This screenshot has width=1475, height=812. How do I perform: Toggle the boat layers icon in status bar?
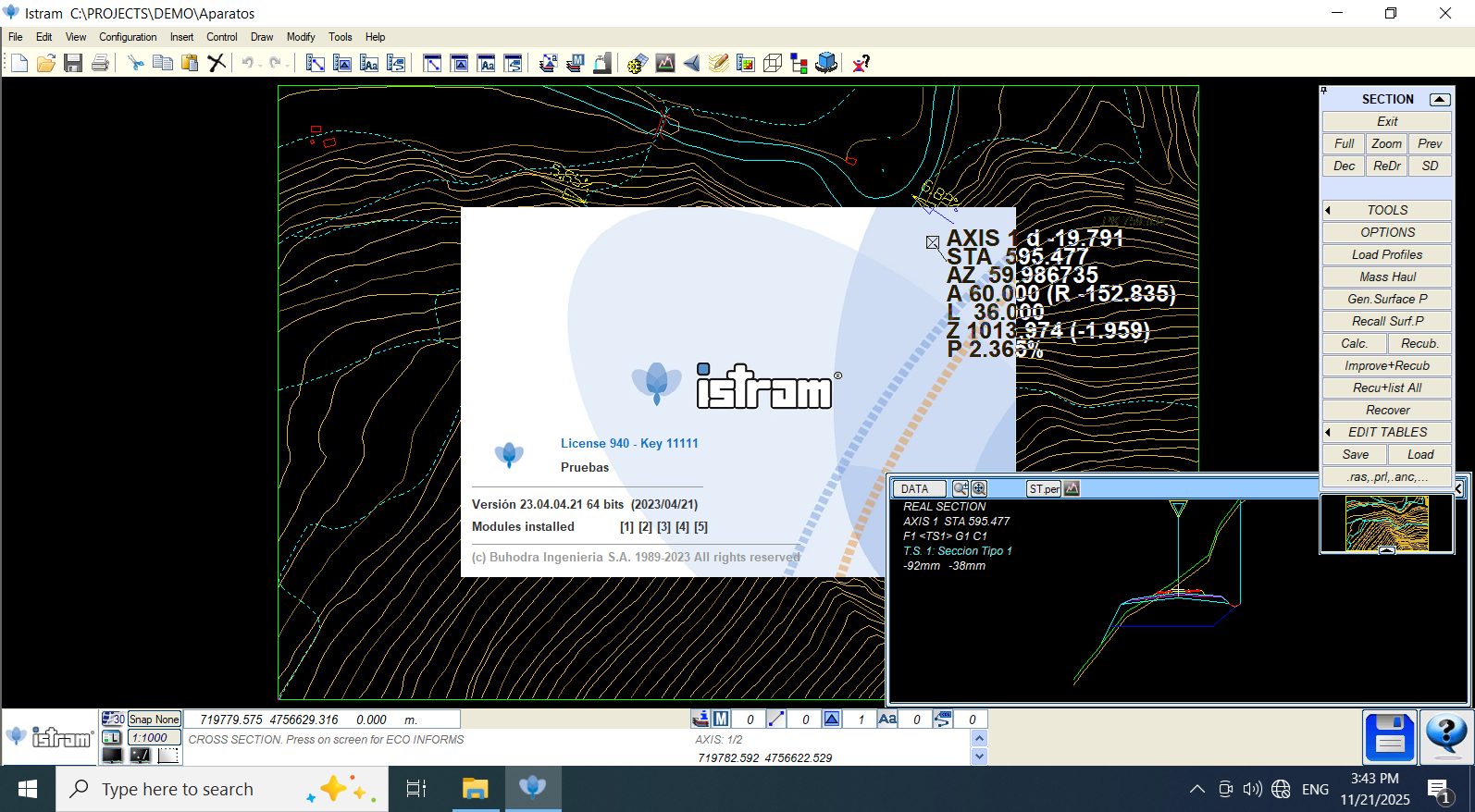(700, 719)
